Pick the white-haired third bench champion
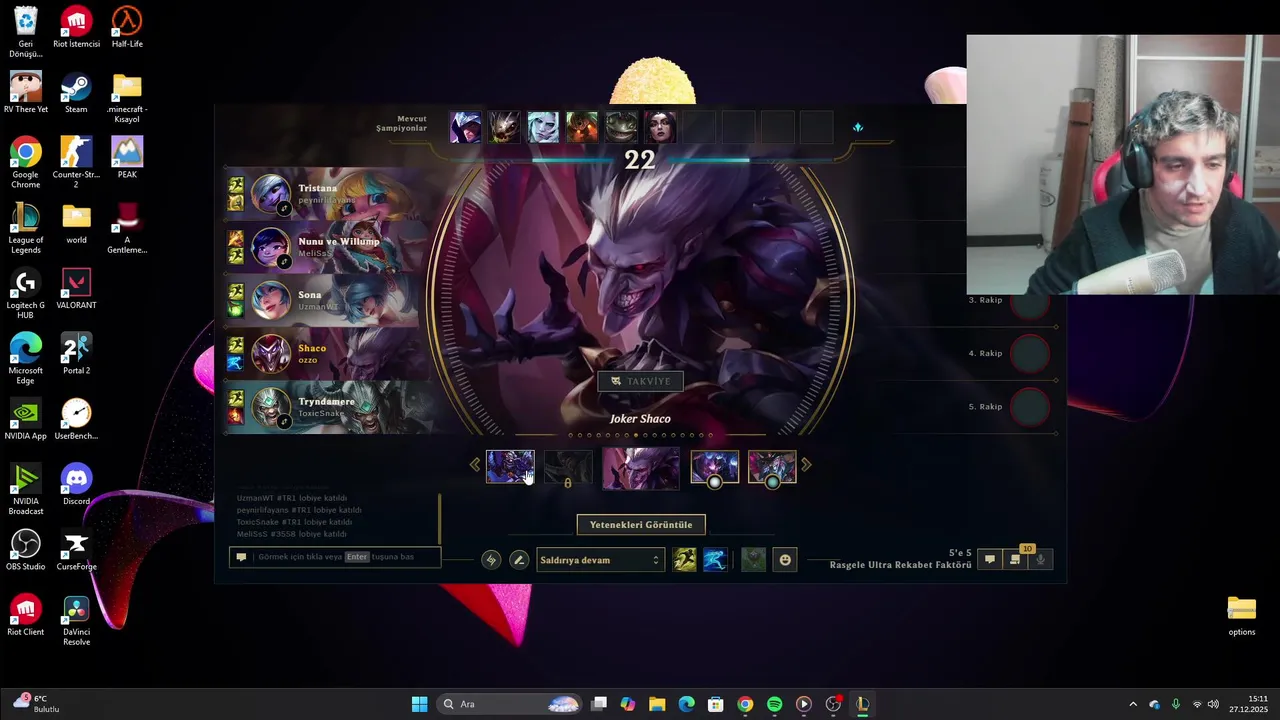Viewport: 1280px width, 720px height. [x=543, y=127]
